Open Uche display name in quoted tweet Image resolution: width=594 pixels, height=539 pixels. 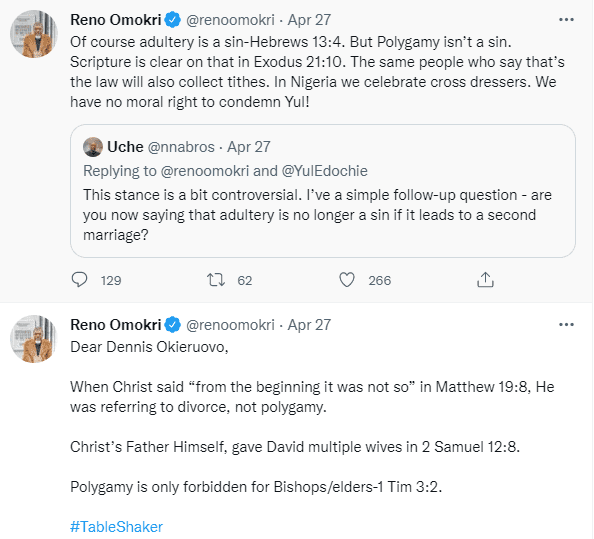(125, 147)
